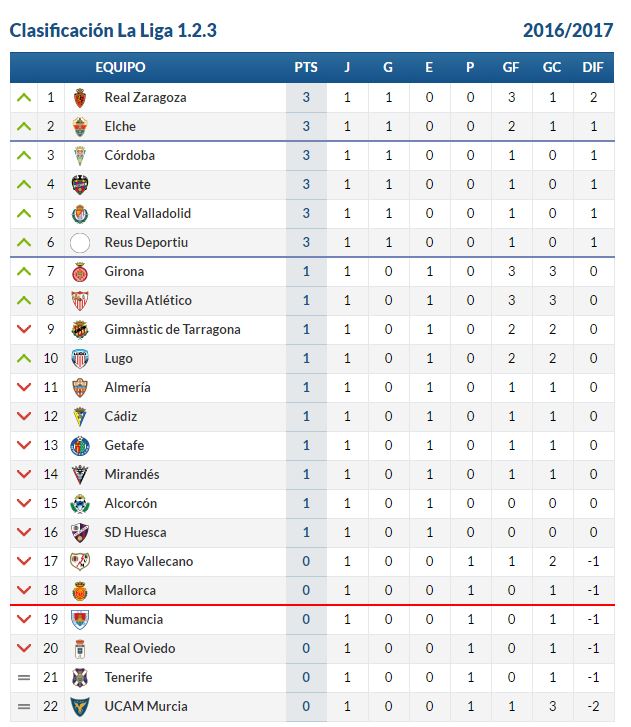The height and width of the screenshot is (727, 631).
Task: Click the Real Zaragoza team crest
Action: [x=80, y=98]
